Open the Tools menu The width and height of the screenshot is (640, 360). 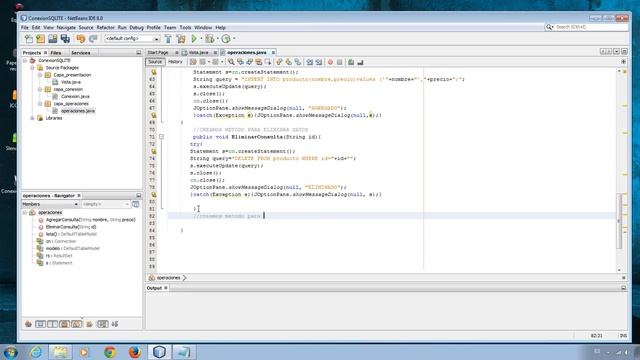click(x=185, y=27)
